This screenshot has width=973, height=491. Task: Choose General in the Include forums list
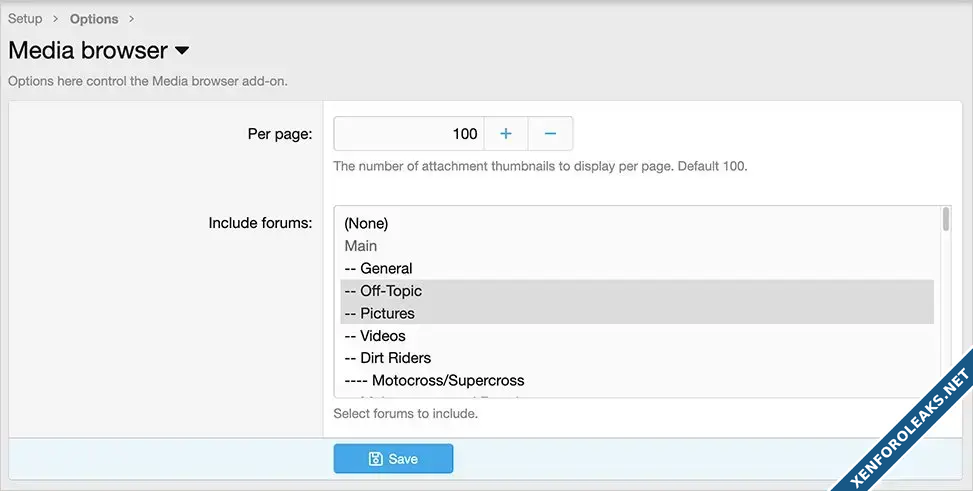[x=378, y=268]
